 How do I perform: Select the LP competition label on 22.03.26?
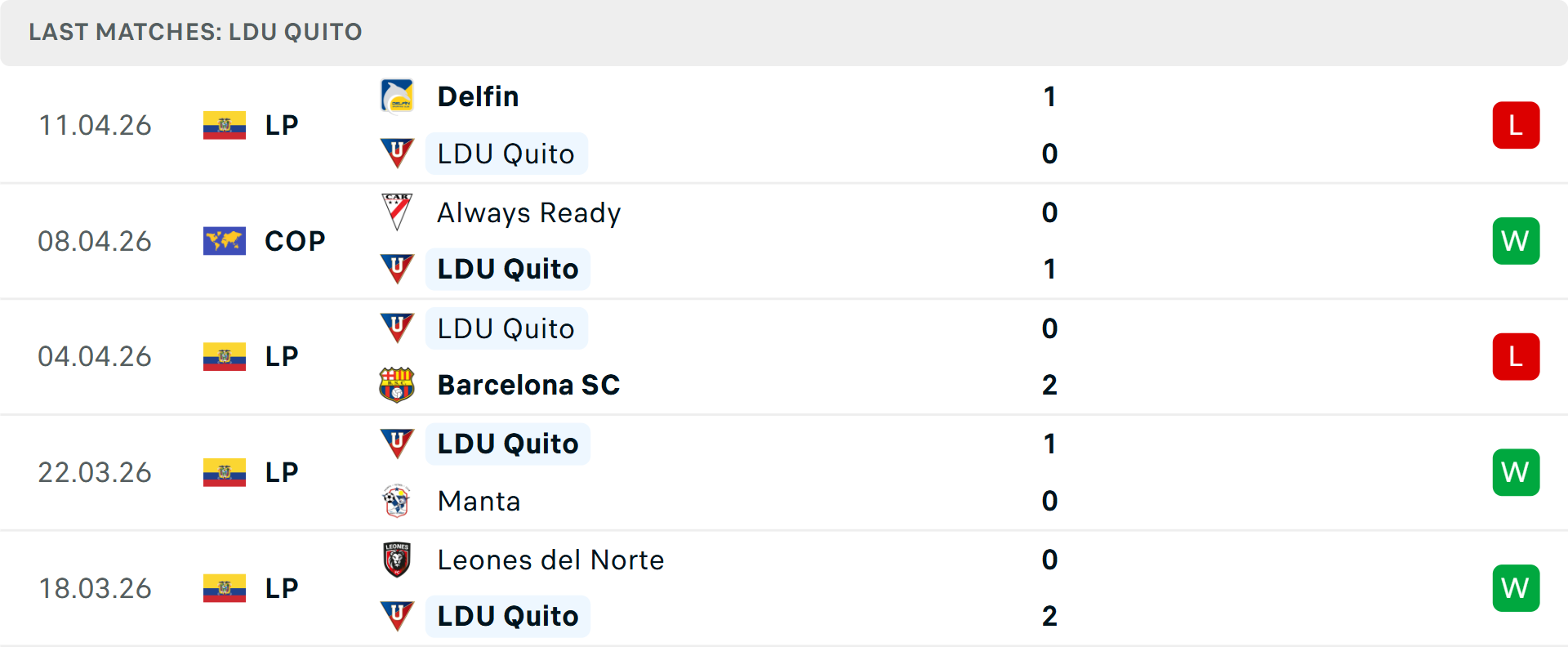click(281, 472)
